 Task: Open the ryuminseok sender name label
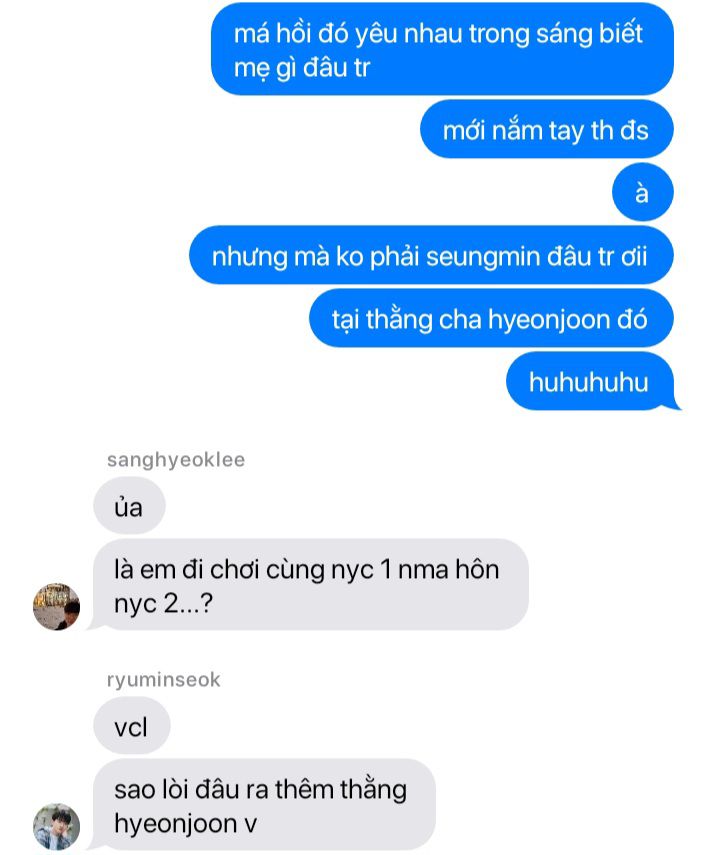164,679
